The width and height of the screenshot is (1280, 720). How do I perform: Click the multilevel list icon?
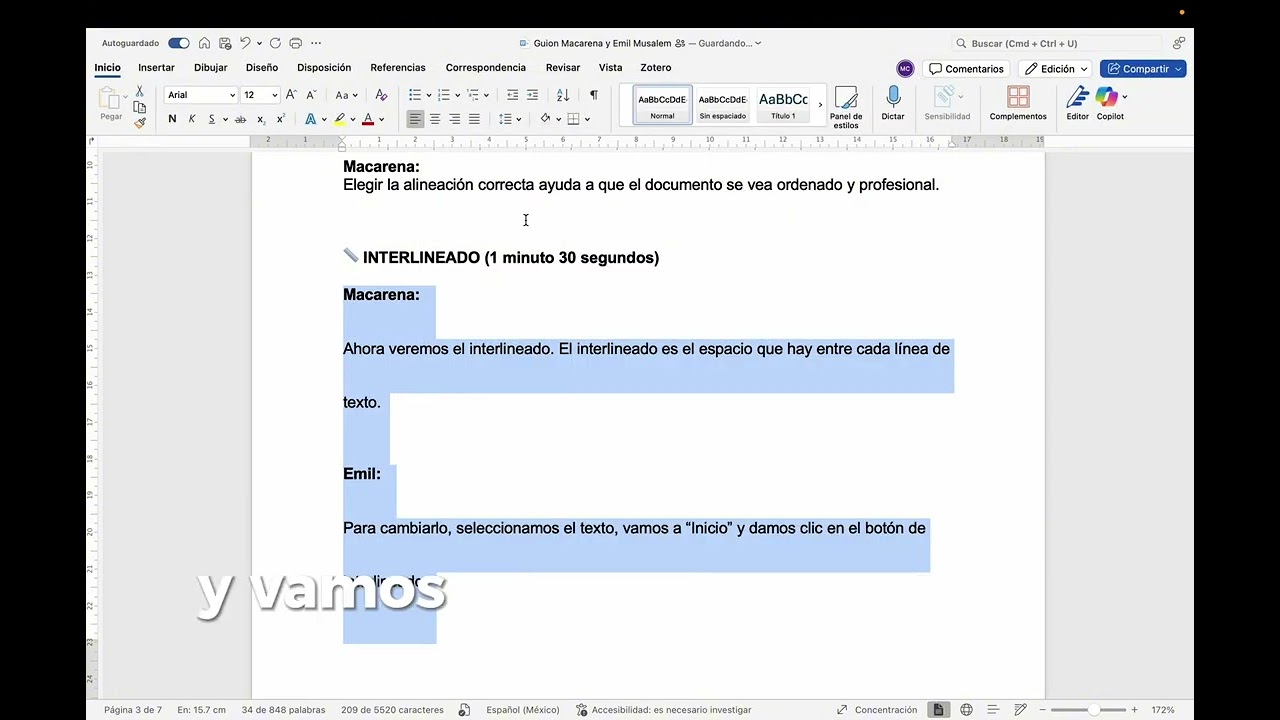pyautogui.click(x=473, y=95)
